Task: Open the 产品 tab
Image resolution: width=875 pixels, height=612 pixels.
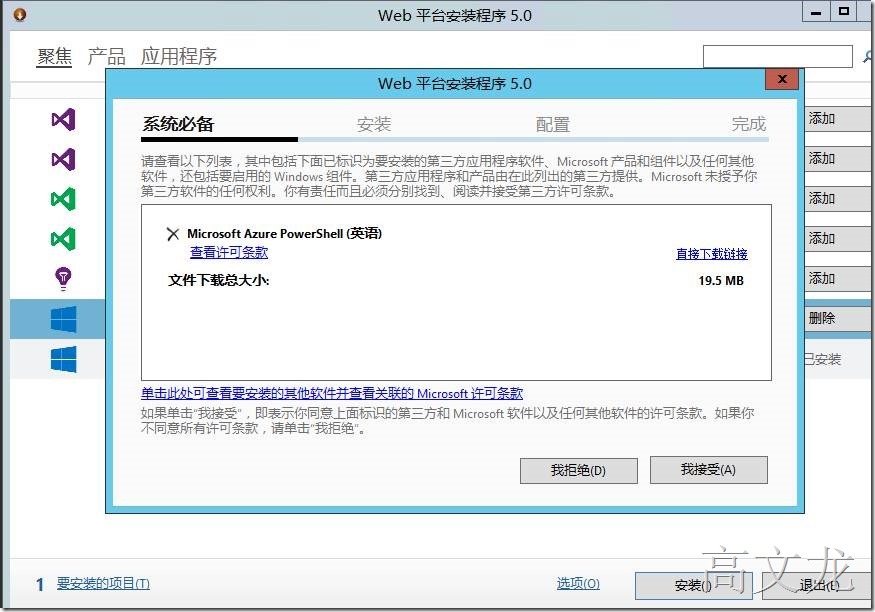Action: coord(106,56)
